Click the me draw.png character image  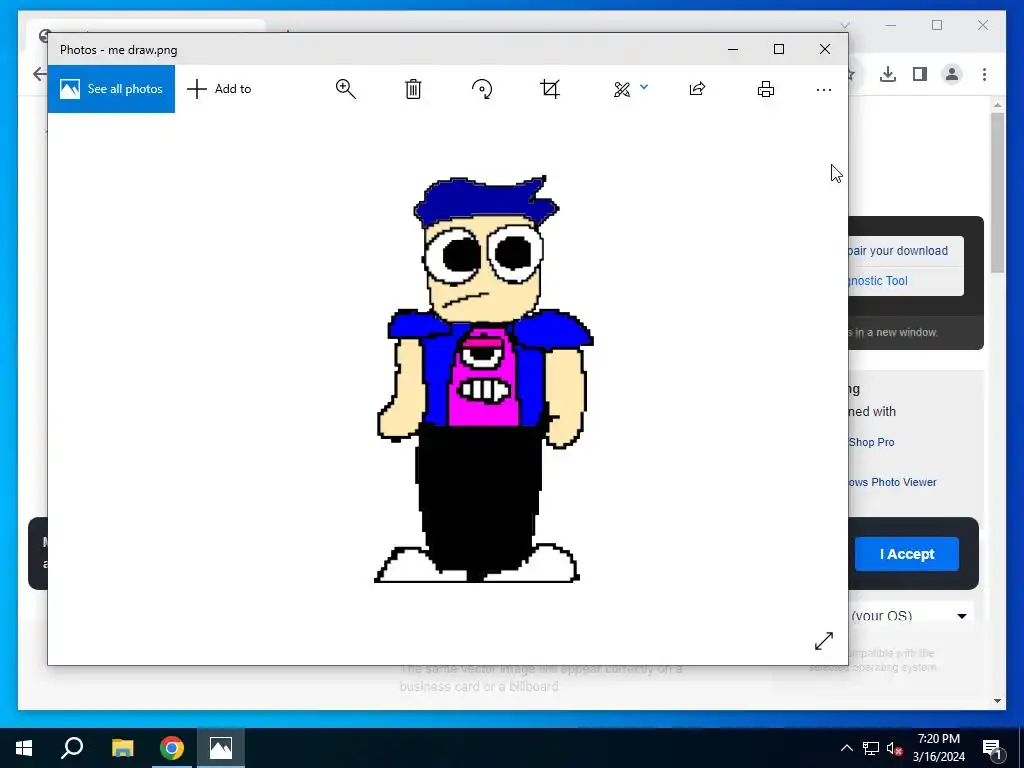click(x=484, y=379)
